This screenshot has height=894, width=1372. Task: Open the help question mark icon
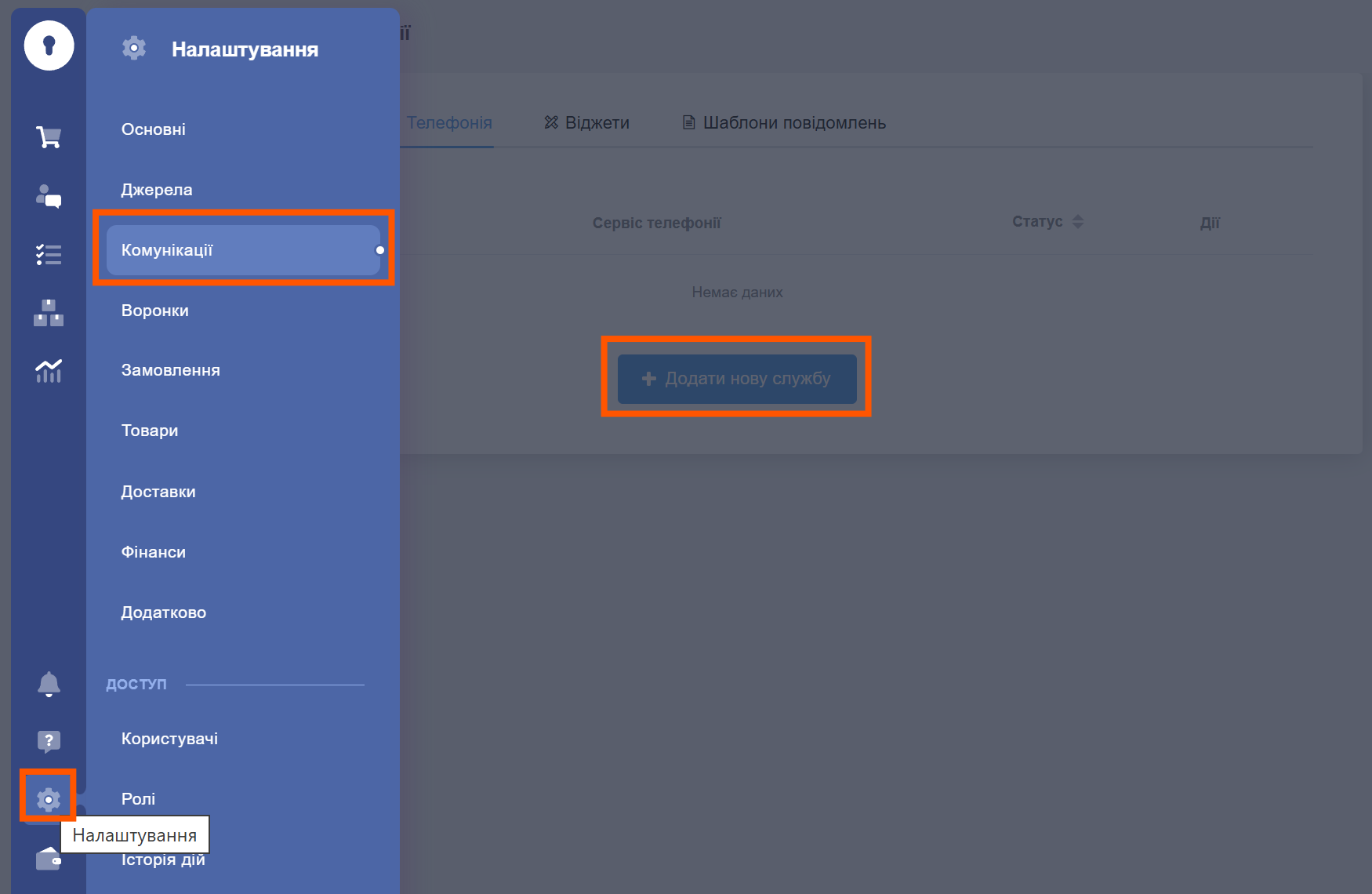[x=49, y=741]
